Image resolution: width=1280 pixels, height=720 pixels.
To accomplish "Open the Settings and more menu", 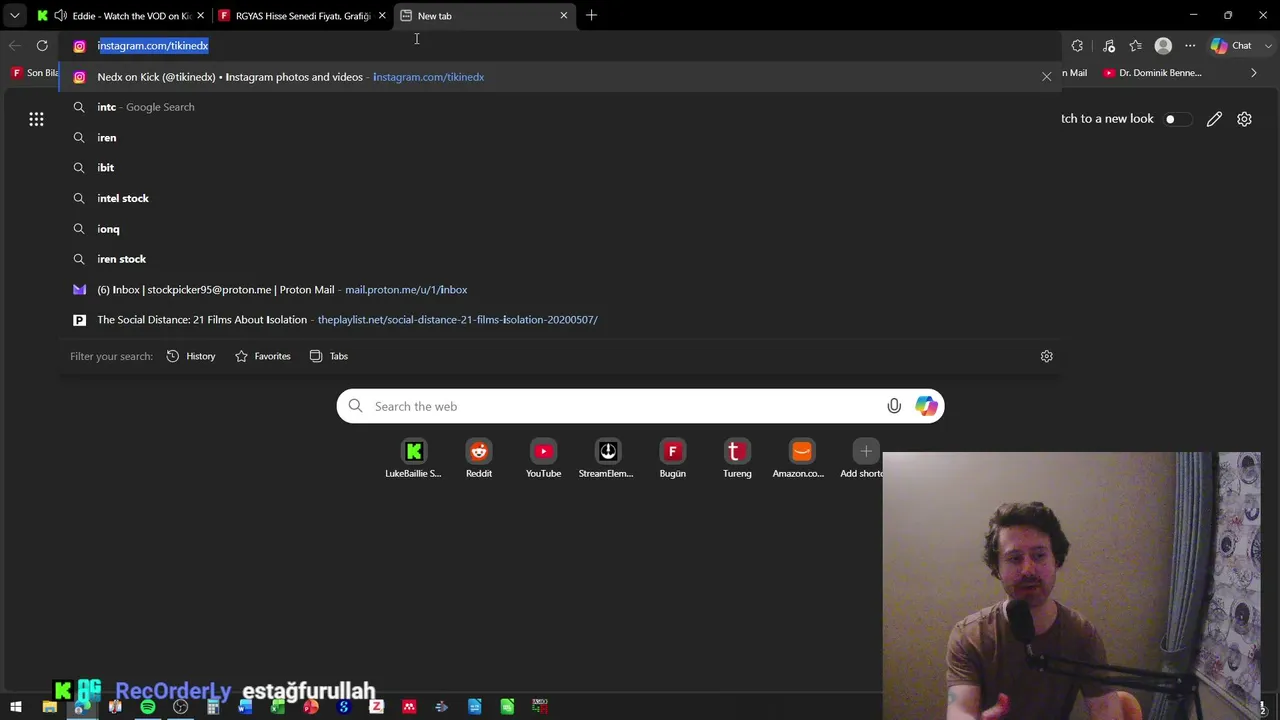I will 1190,46.
